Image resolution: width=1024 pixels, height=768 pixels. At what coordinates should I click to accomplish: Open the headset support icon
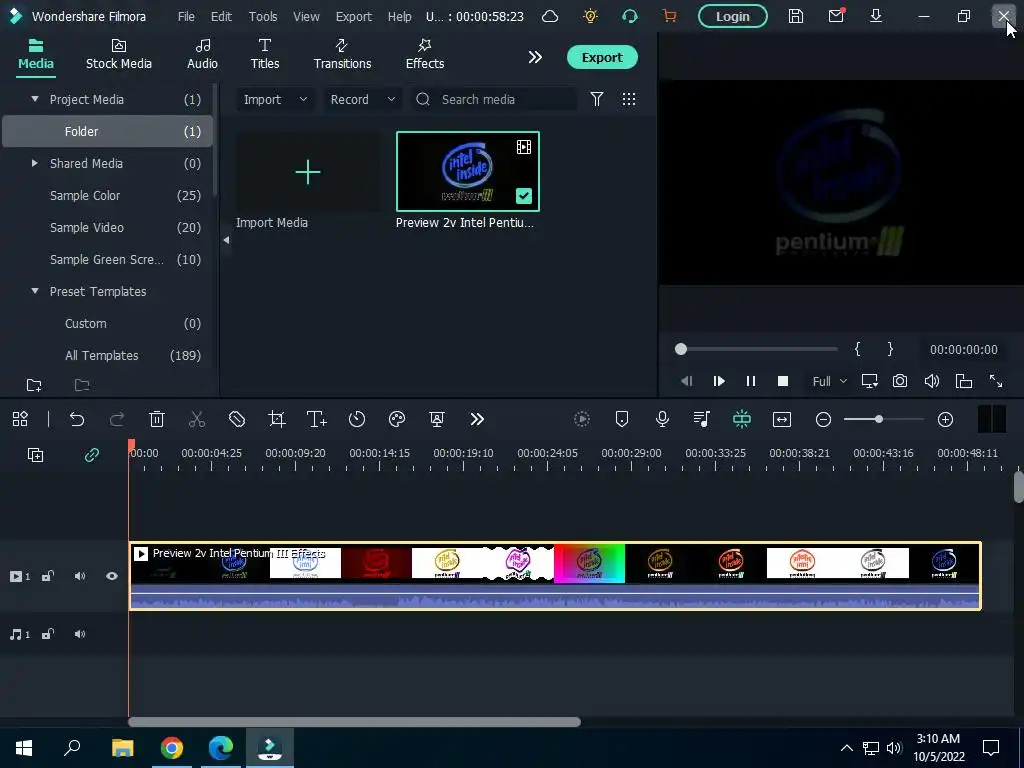coord(630,16)
